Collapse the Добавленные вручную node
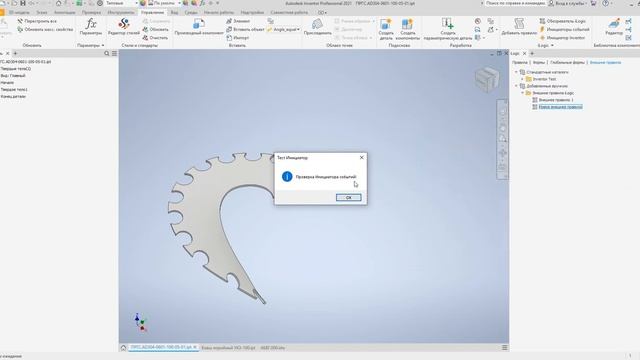 click(x=516, y=86)
